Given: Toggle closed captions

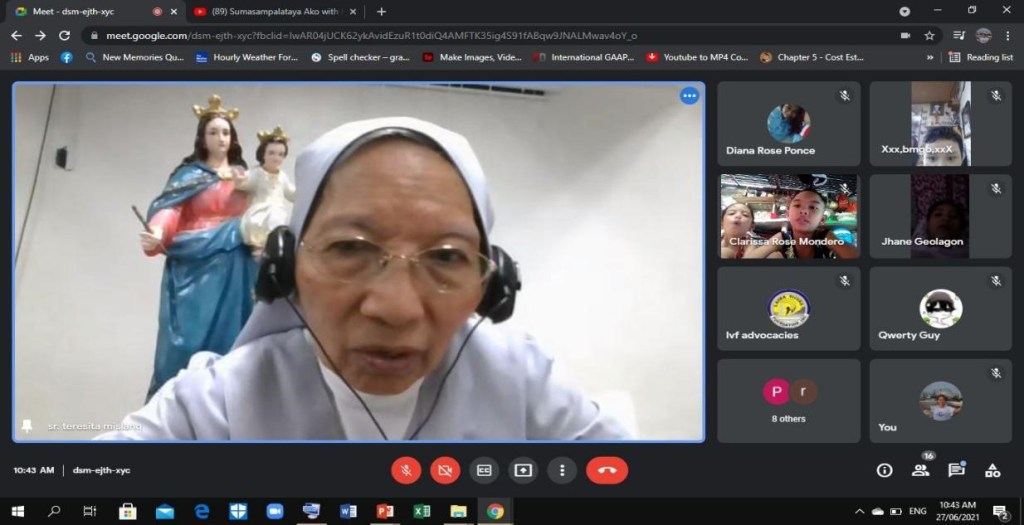Looking at the screenshot, I should (484, 470).
